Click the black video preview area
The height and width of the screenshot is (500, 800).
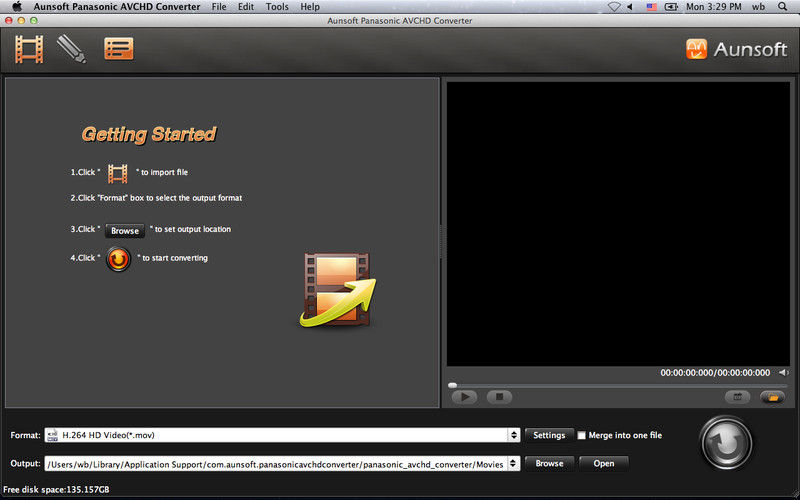point(618,223)
